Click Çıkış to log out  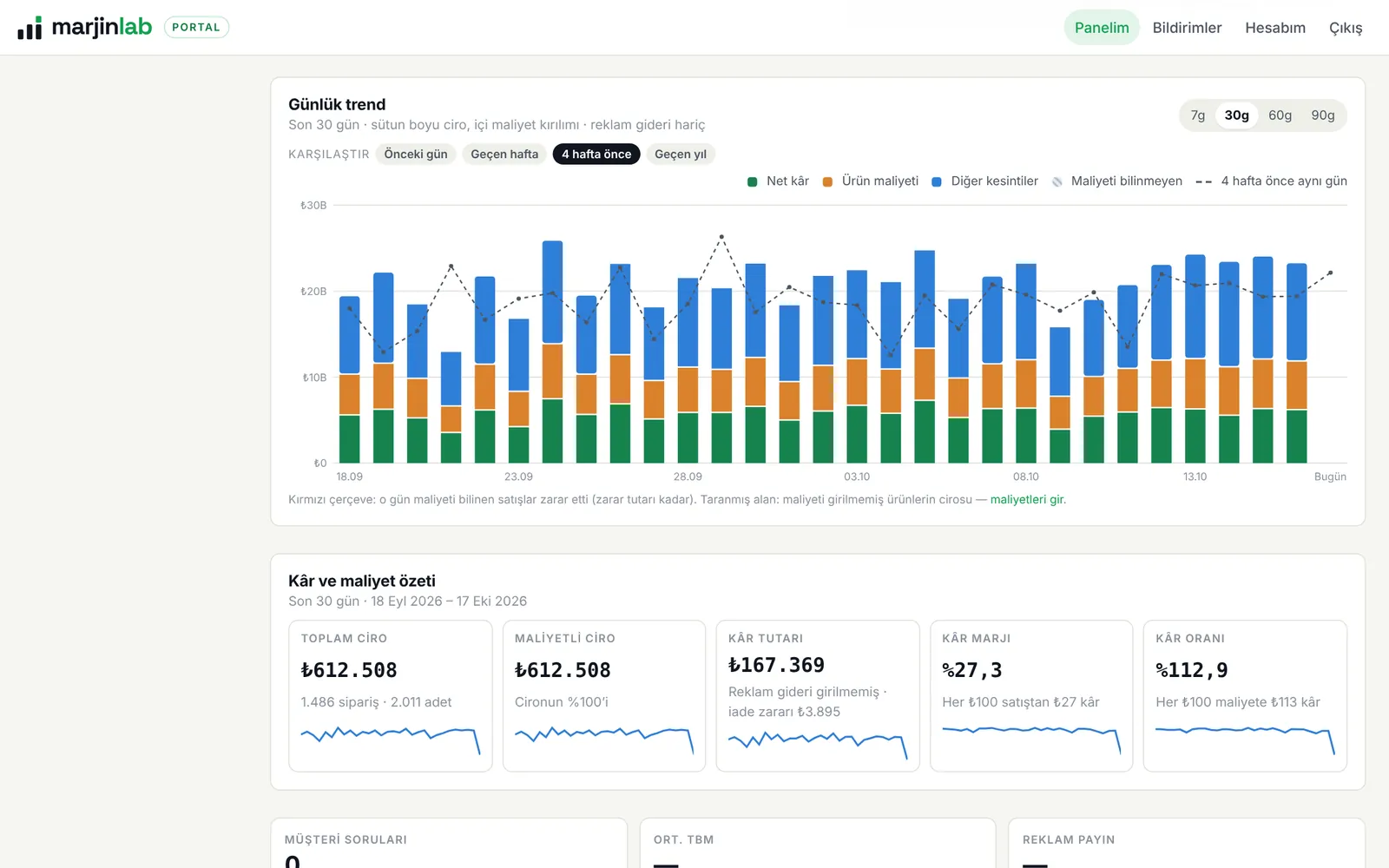click(x=1346, y=28)
